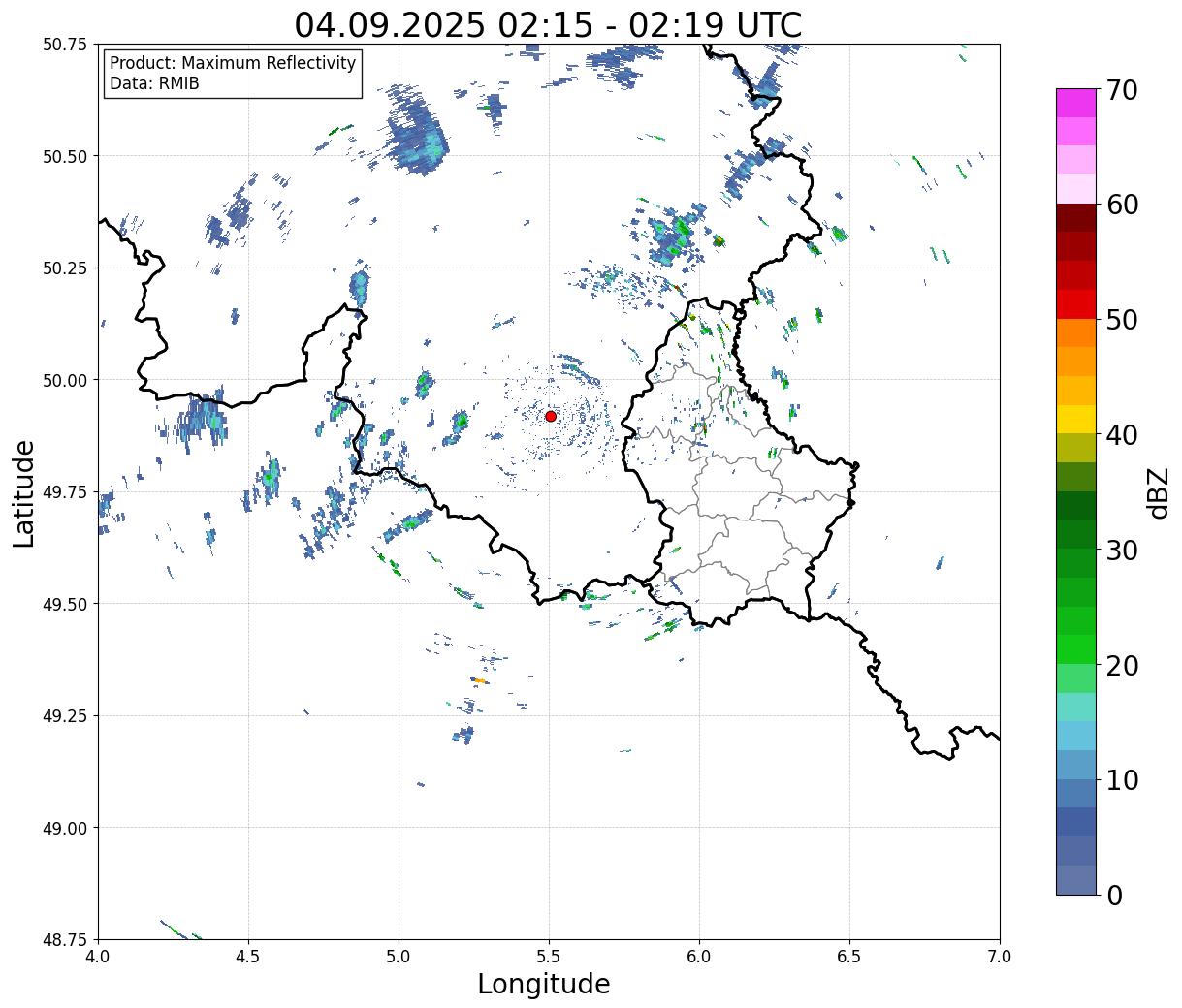Click latitude tick label 50.00
Viewport: 1182px width, 1008px height.
(64, 380)
